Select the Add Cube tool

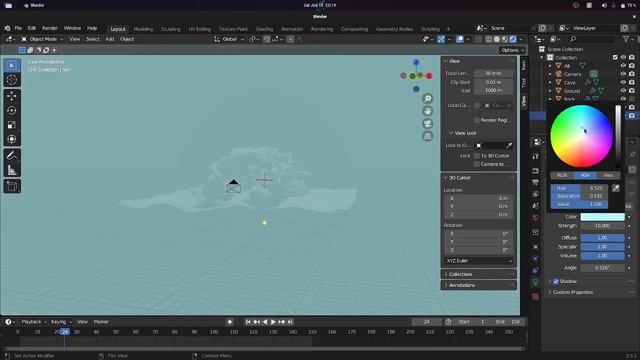click(12, 187)
